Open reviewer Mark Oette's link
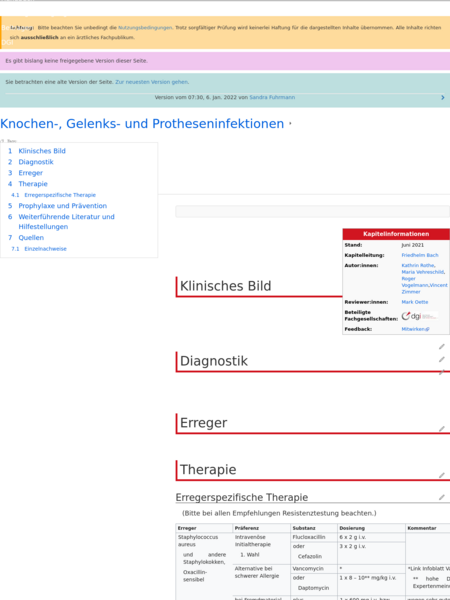Image resolution: width=450 pixels, height=600 pixels. pos(415,302)
